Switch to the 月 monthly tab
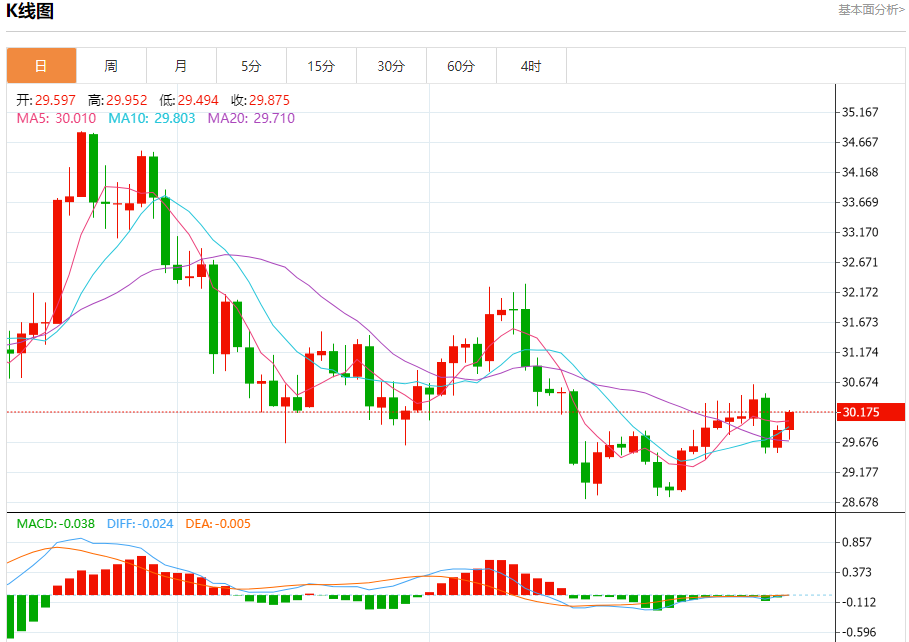 pyautogui.click(x=181, y=66)
